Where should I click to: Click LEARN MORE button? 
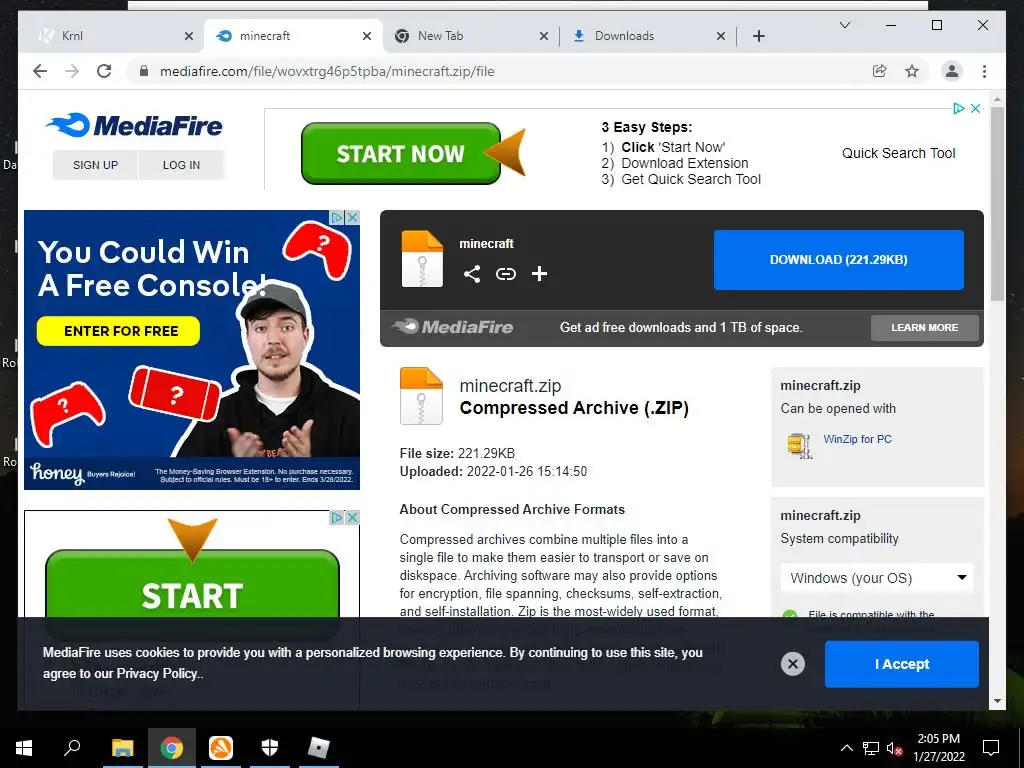tap(925, 327)
